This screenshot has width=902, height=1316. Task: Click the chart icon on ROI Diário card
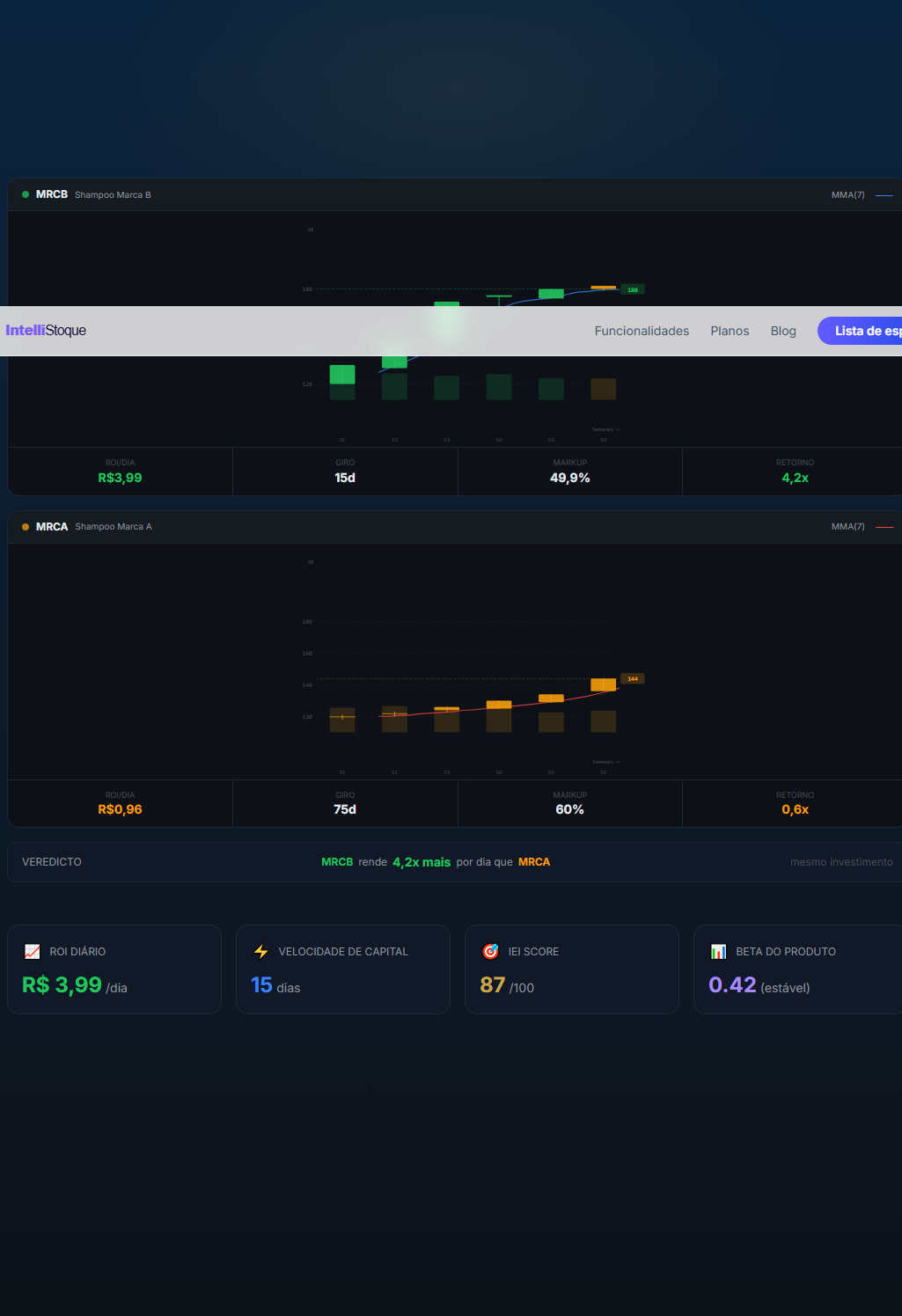[33, 952]
